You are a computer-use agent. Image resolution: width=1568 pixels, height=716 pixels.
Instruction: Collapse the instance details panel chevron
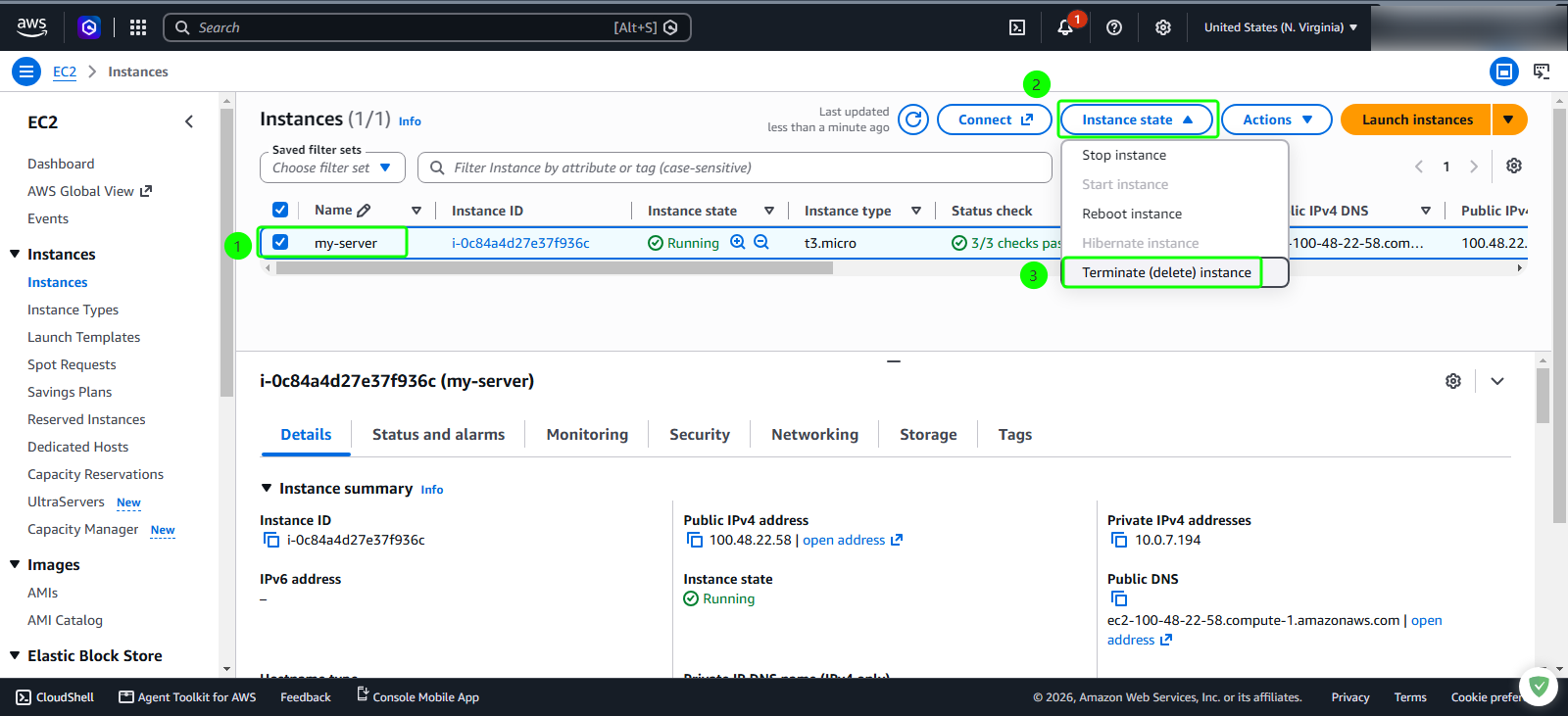tap(1497, 381)
